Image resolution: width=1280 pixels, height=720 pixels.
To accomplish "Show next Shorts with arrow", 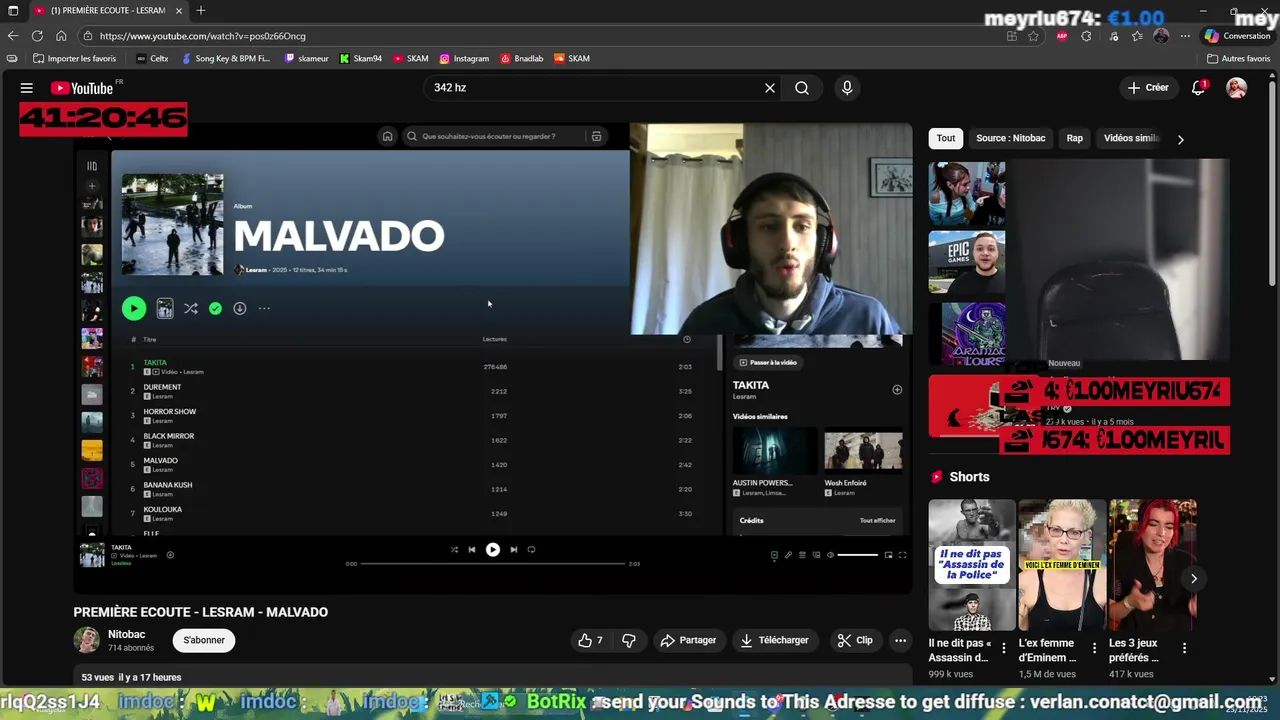I will point(1193,578).
